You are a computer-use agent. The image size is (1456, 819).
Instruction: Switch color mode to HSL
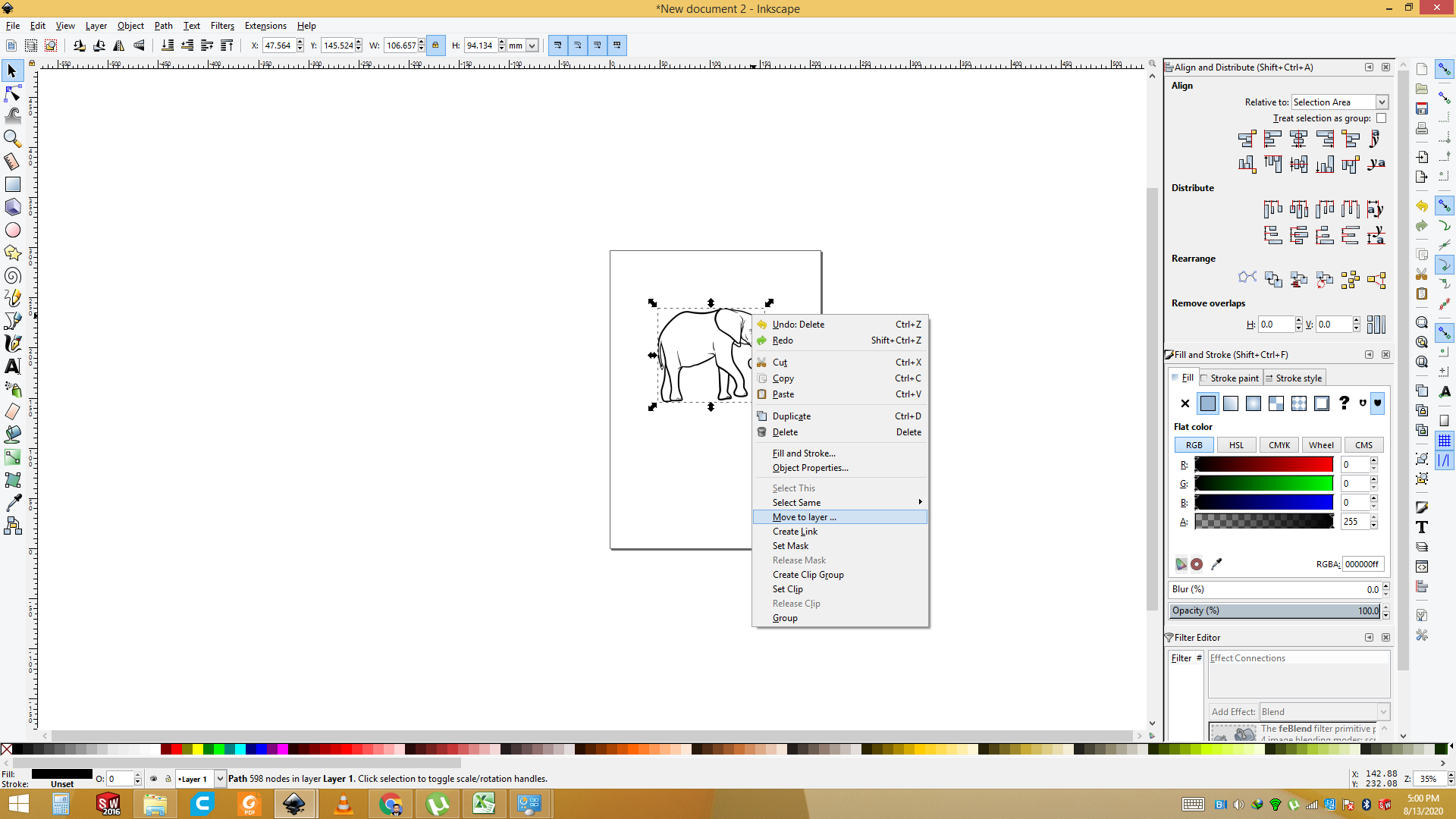pos(1236,445)
